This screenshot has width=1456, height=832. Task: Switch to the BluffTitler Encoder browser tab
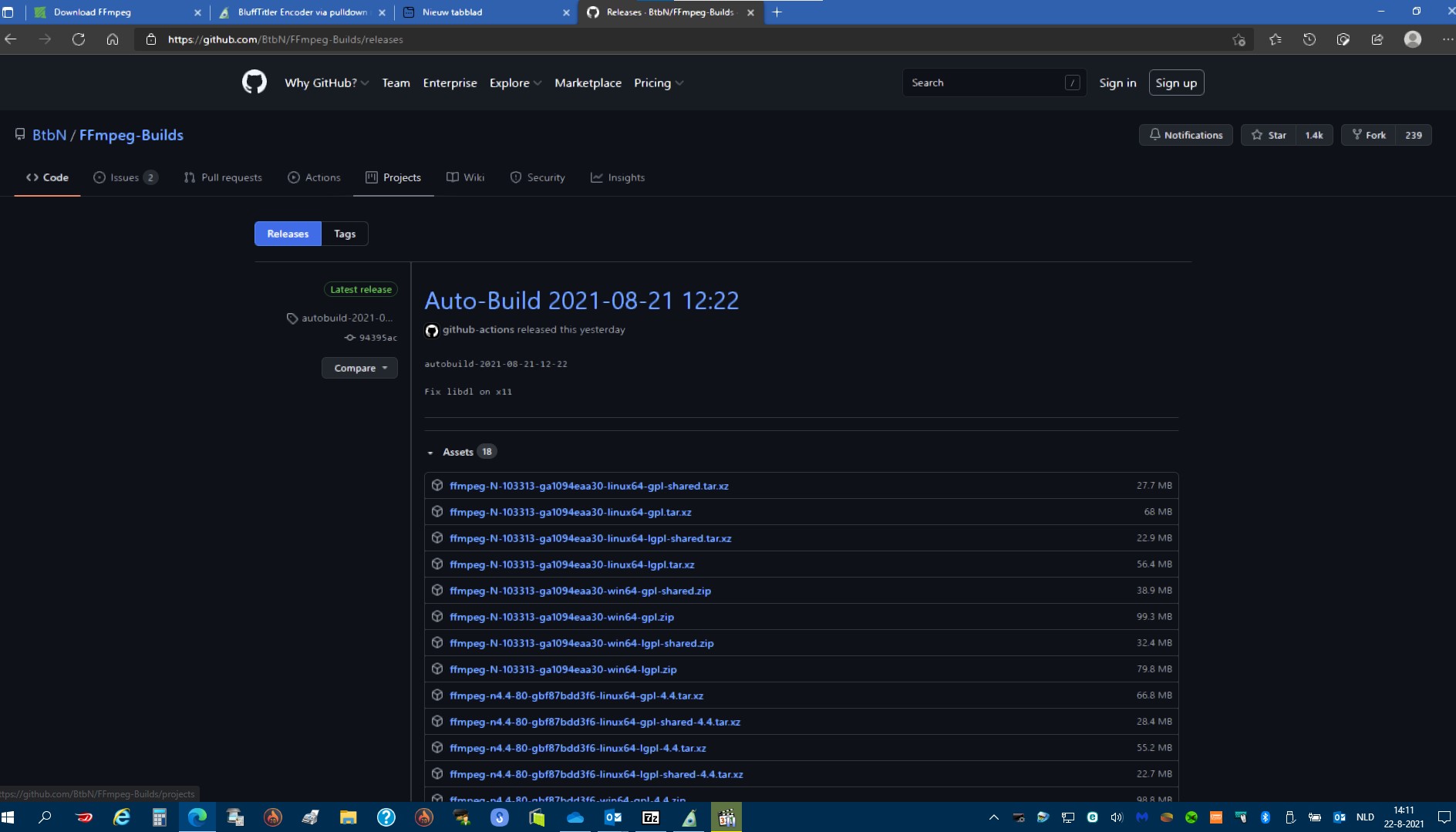point(302,12)
